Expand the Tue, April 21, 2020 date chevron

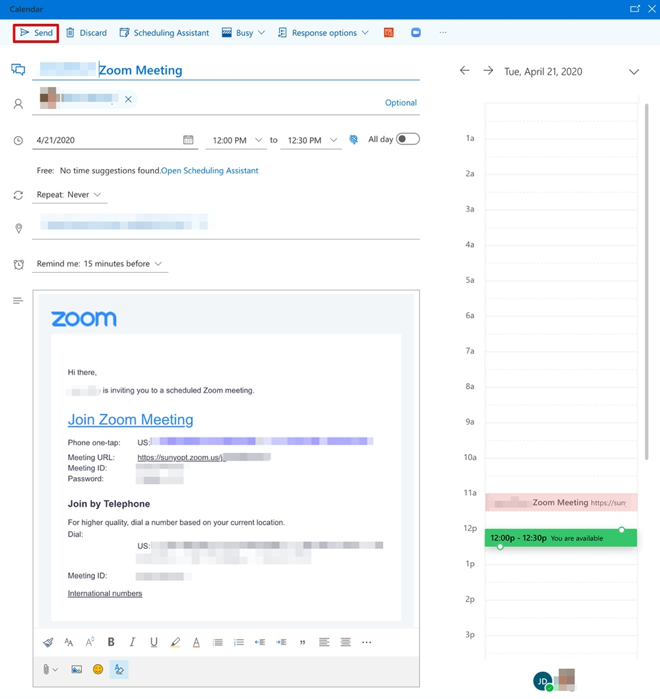point(634,72)
